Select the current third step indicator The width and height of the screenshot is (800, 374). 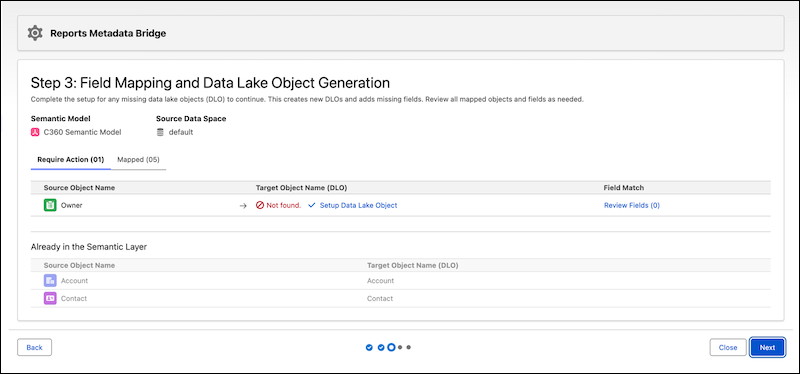(x=391, y=347)
